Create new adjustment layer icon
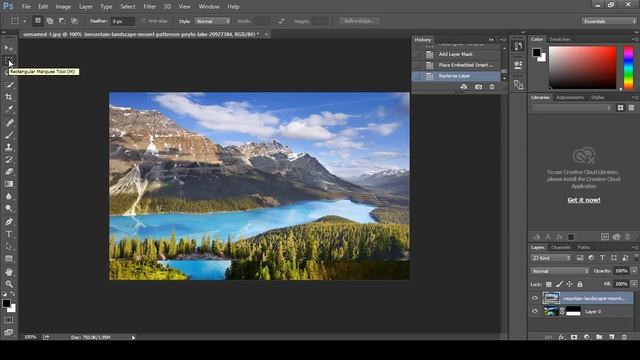The image size is (640, 360). pos(587,337)
